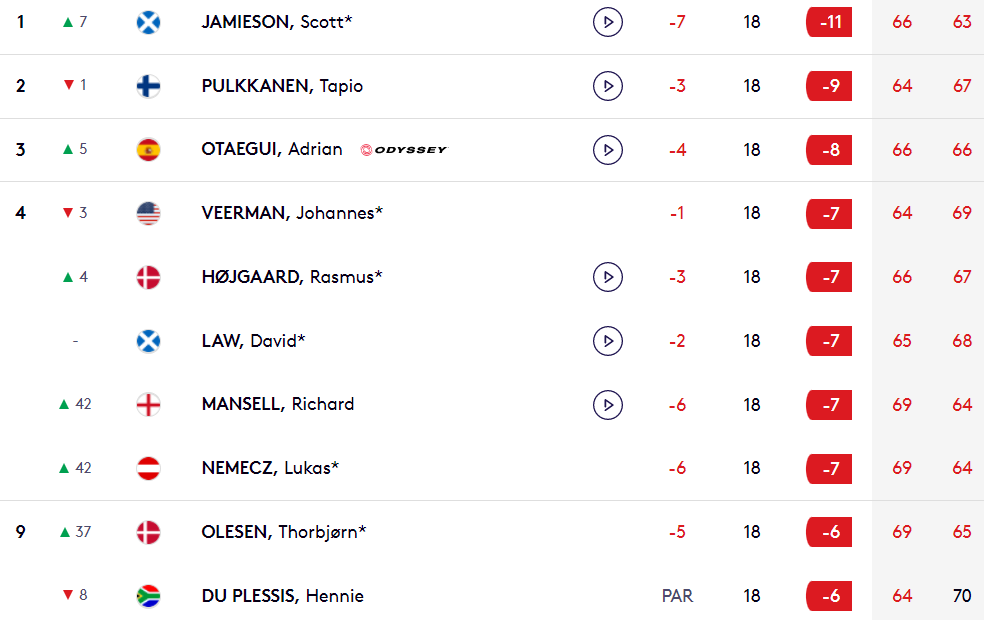Click Austria flag beside Nemecz
The height and width of the screenshot is (620, 984).
(x=148, y=468)
